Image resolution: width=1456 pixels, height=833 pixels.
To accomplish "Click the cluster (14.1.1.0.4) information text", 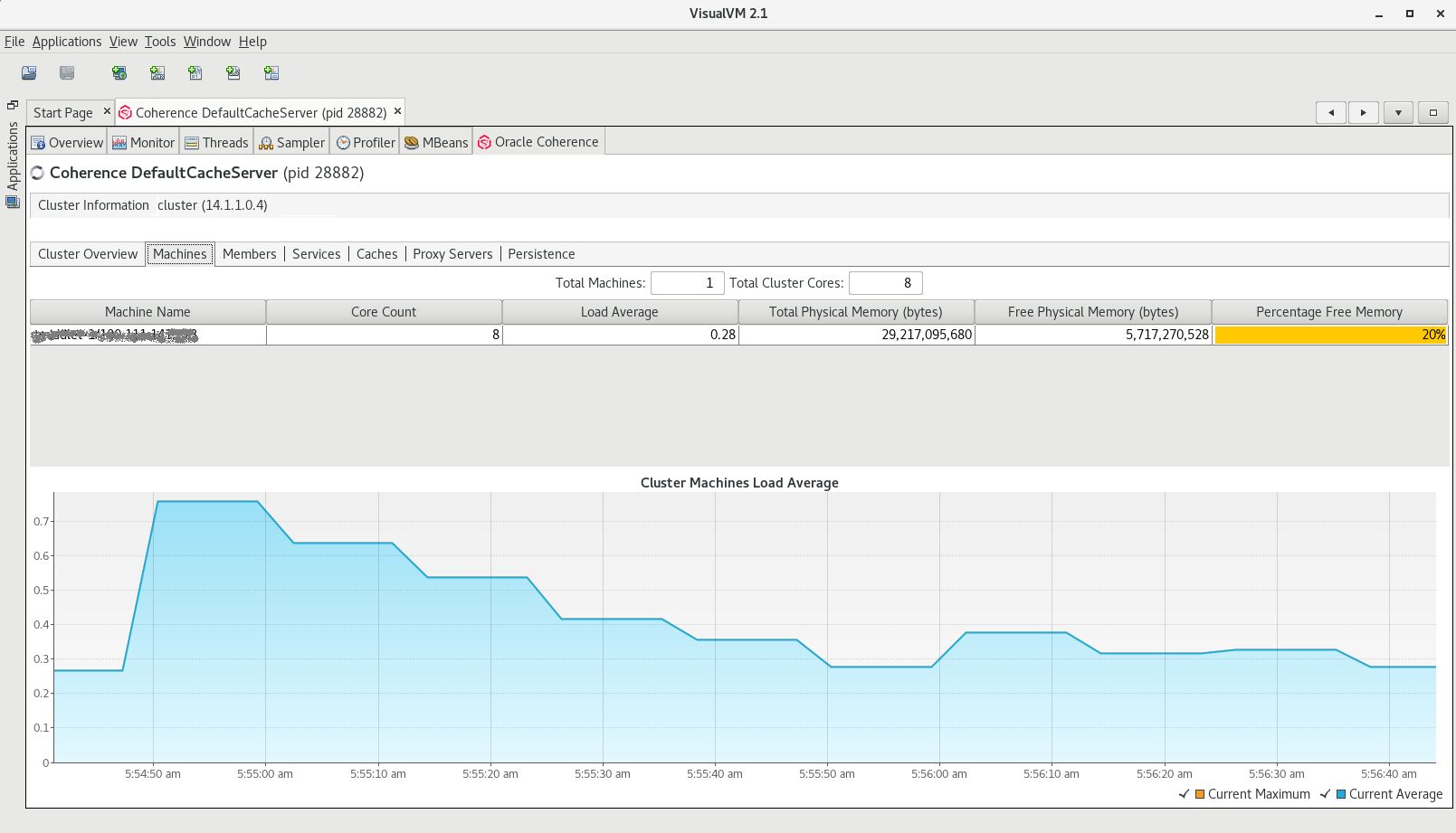I will pyautogui.click(x=213, y=205).
